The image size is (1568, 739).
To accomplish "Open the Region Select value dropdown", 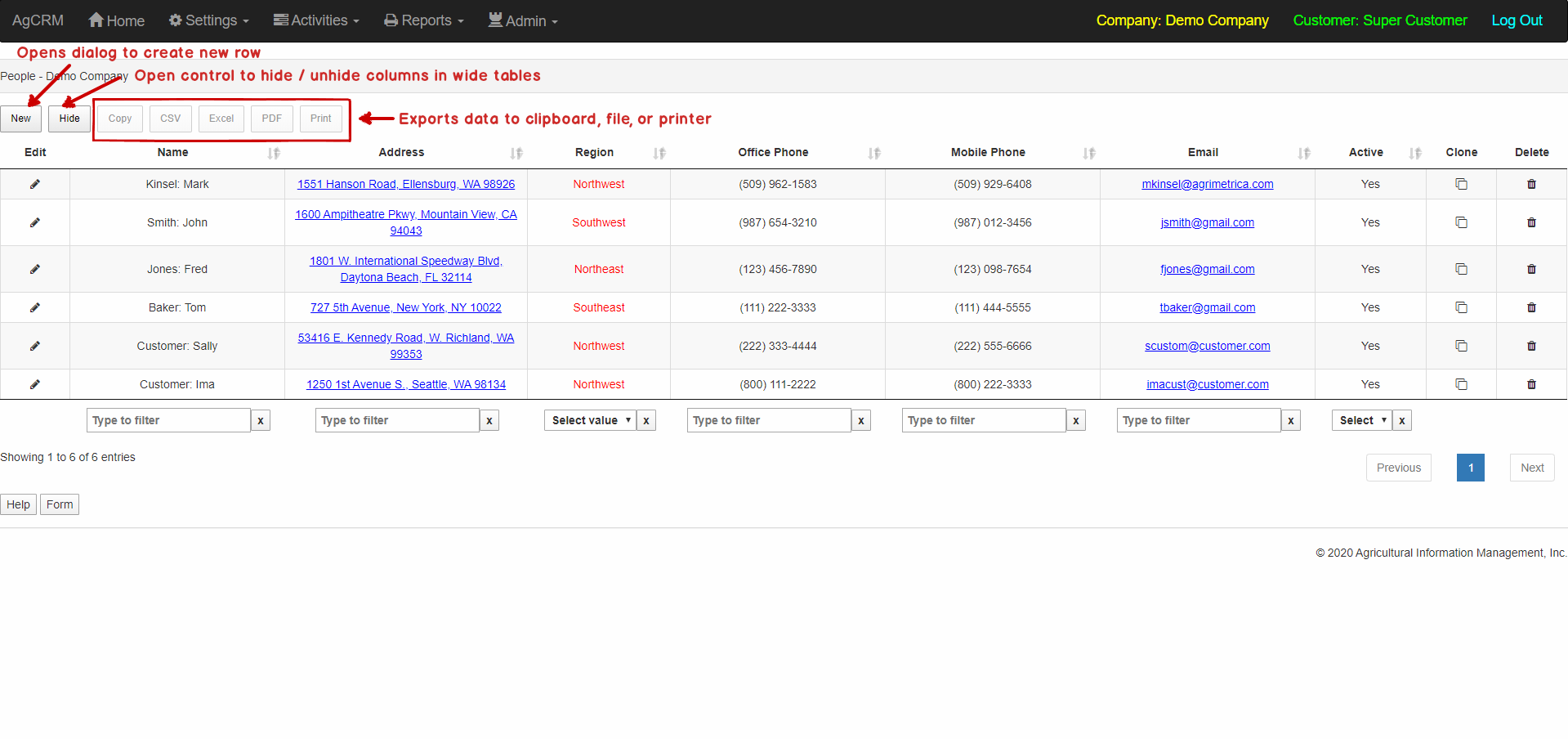I will [590, 420].
